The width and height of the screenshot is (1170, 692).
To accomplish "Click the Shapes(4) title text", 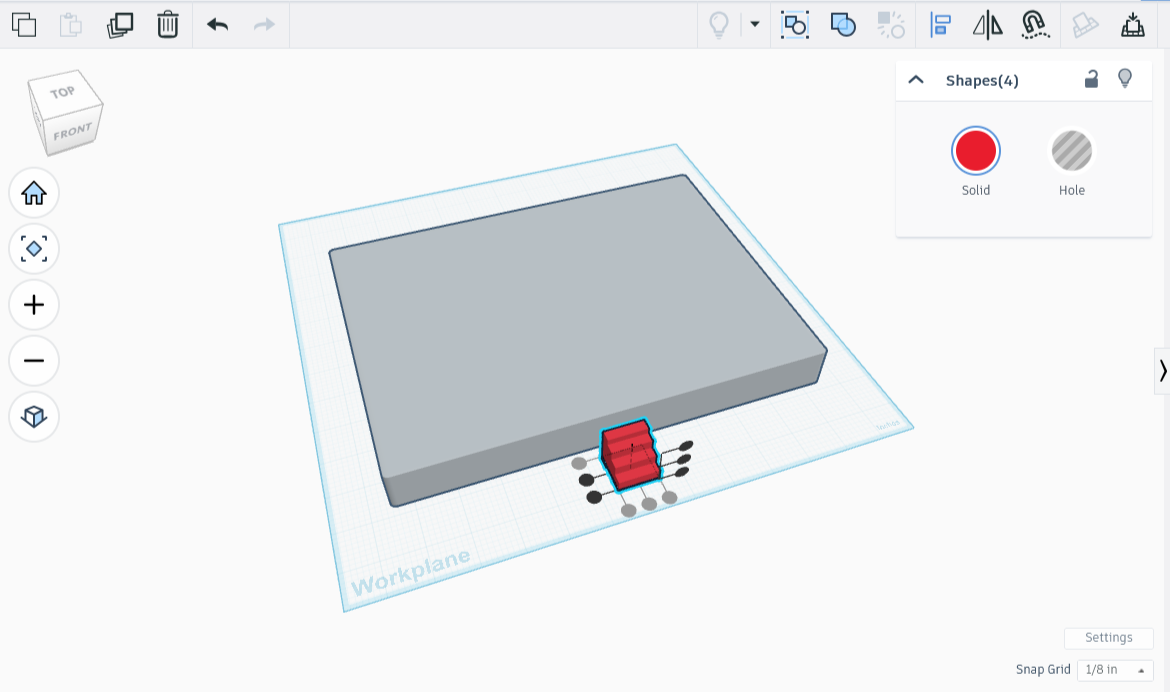I will (x=982, y=81).
